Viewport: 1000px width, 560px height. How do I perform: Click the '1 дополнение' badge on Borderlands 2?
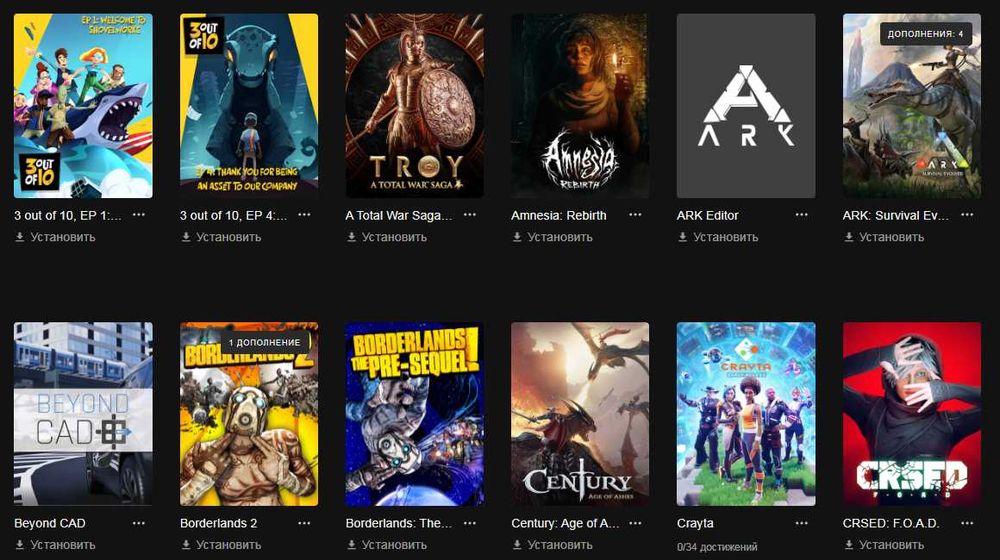point(264,343)
